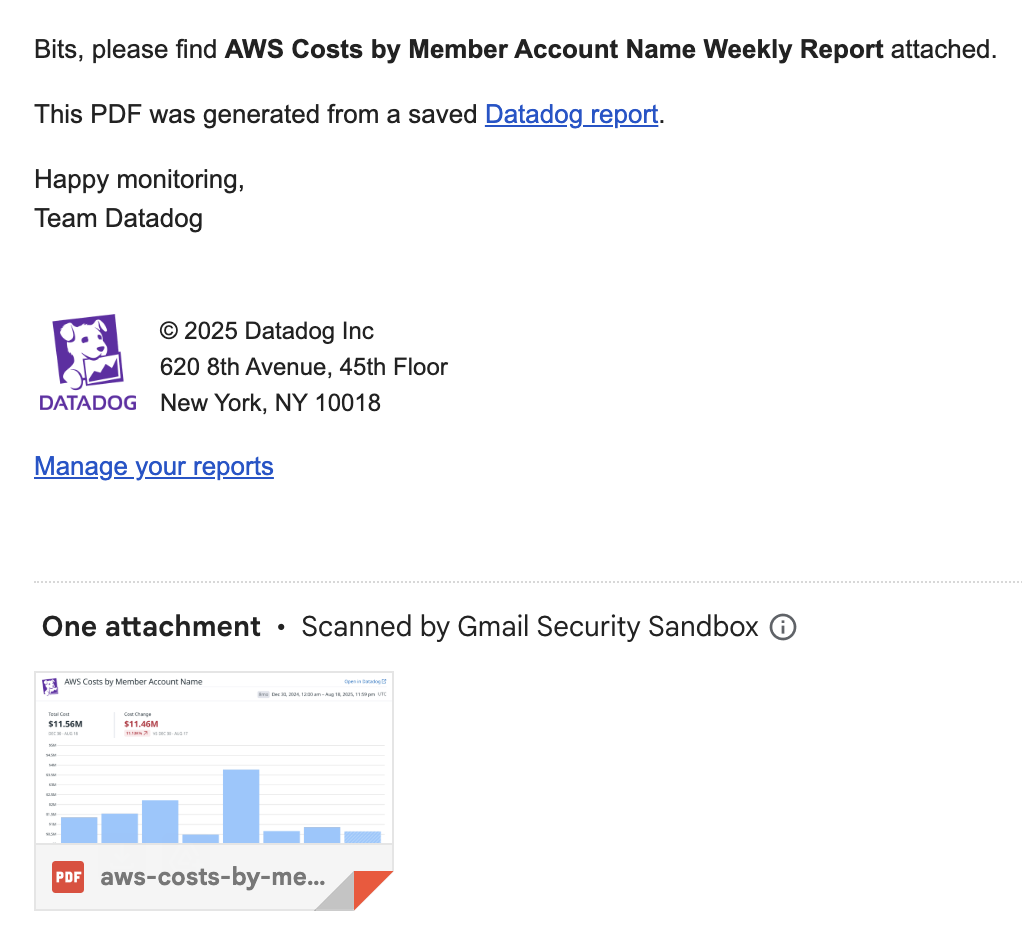Click the purple Datadog dog logo
This screenshot has height=942, width=1022.
coord(88,351)
